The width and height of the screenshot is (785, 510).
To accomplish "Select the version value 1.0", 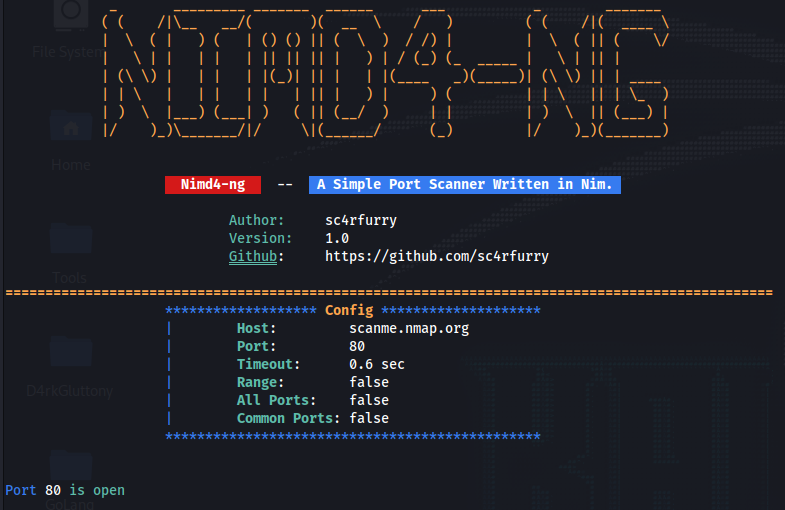I will (x=337, y=238).
